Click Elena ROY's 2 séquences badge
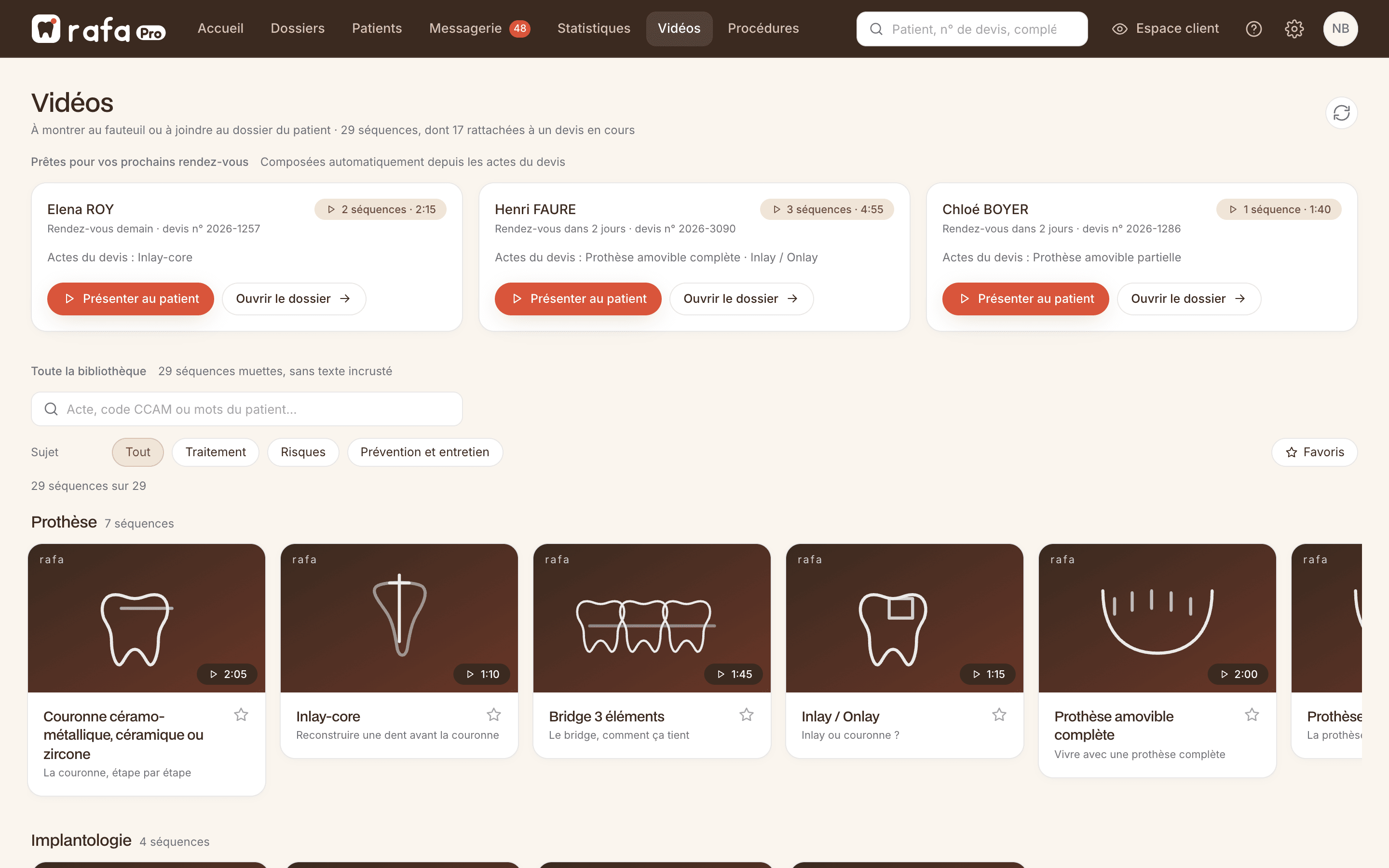 tap(381, 210)
